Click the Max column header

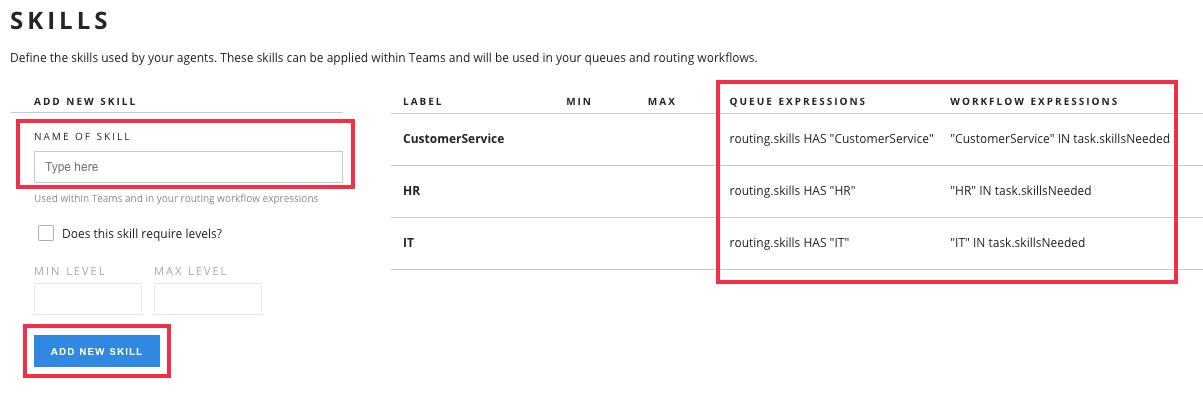(661, 102)
